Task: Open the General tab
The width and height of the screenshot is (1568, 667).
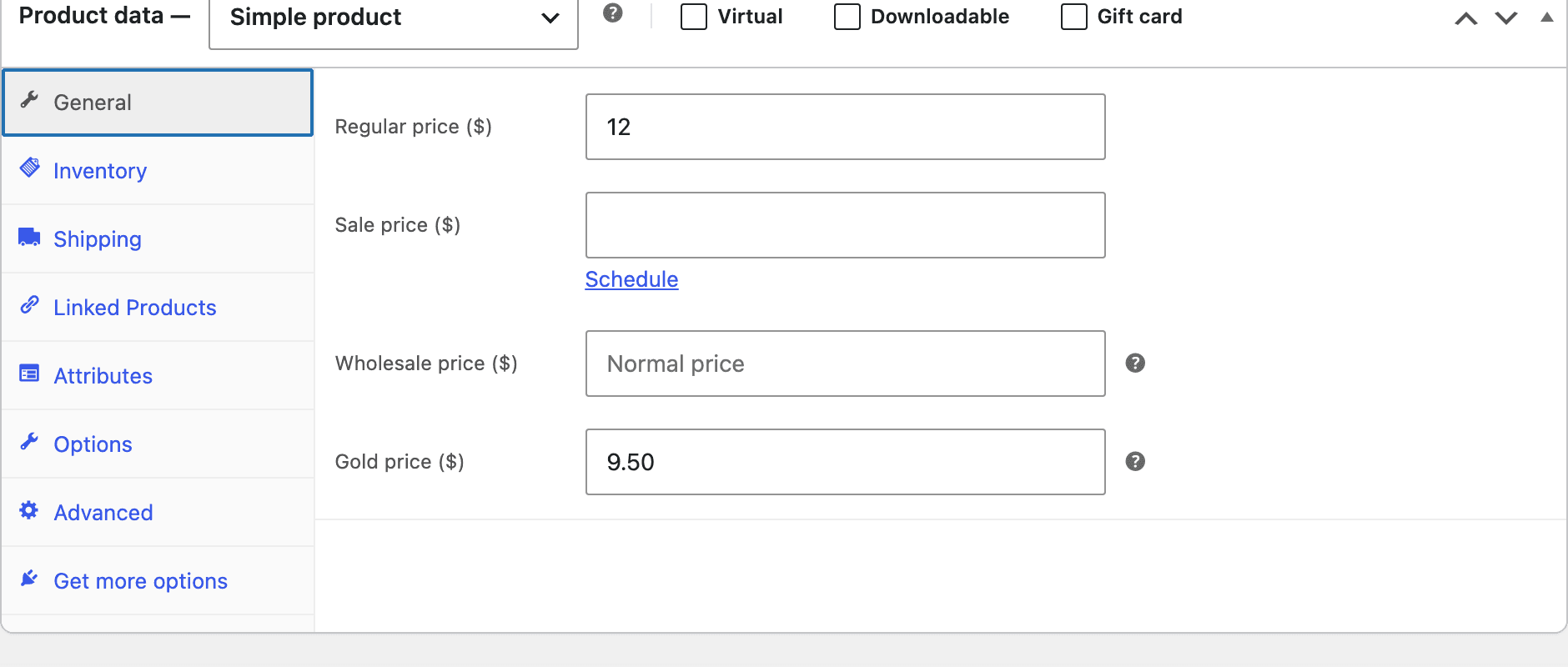Action: pyautogui.click(x=158, y=103)
